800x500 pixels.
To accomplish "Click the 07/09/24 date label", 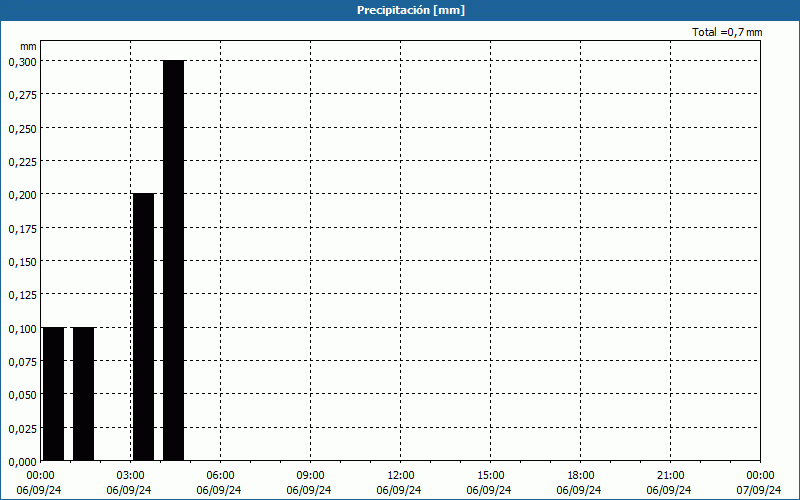I will [x=759, y=490].
